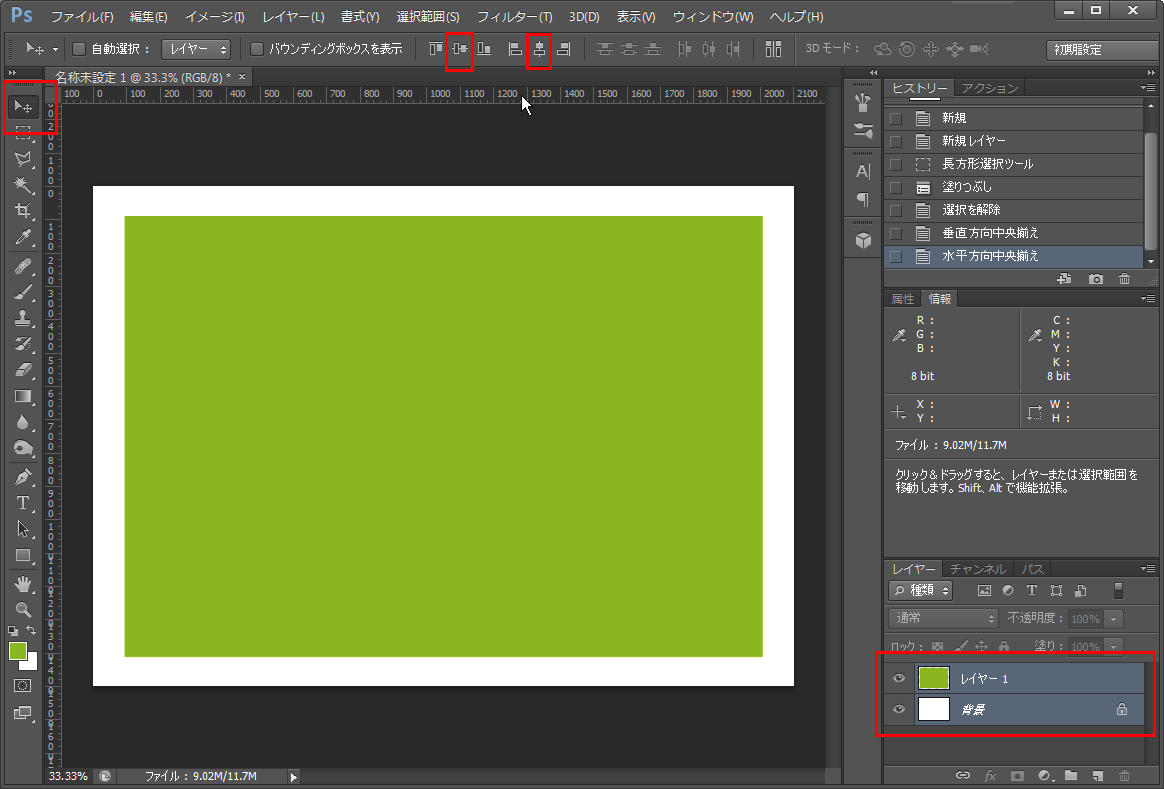The height and width of the screenshot is (789, 1164).
Task: Select 長方形選択ツール history state
Action: coord(987,164)
